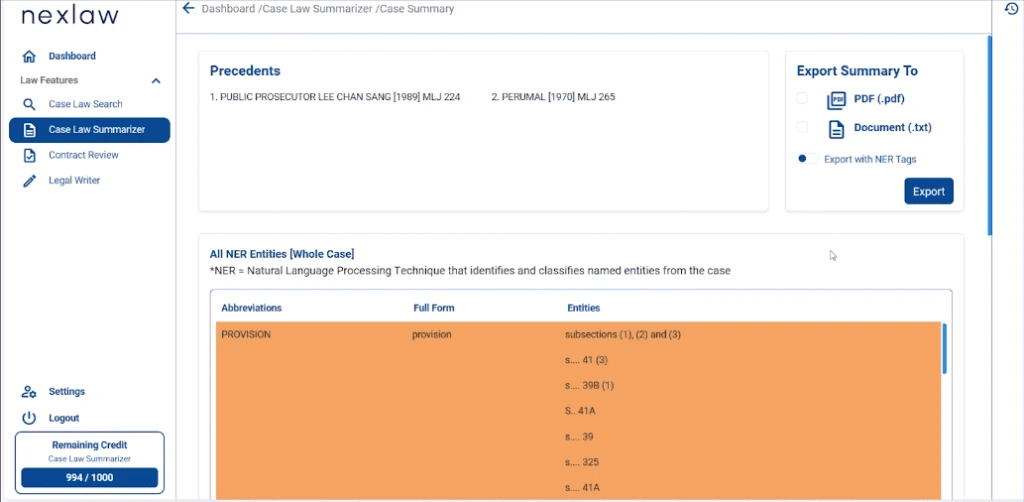Viewport: 1024px width, 502px height.
Task: Click precedent PERUMAL [1970] MLJ 265
Action: coord(553,97)
